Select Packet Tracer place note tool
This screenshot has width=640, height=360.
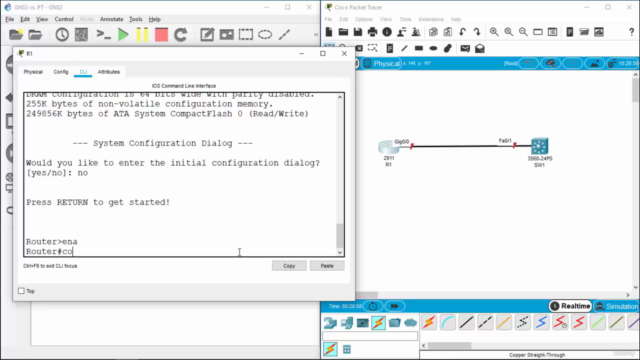click(389, 48)
